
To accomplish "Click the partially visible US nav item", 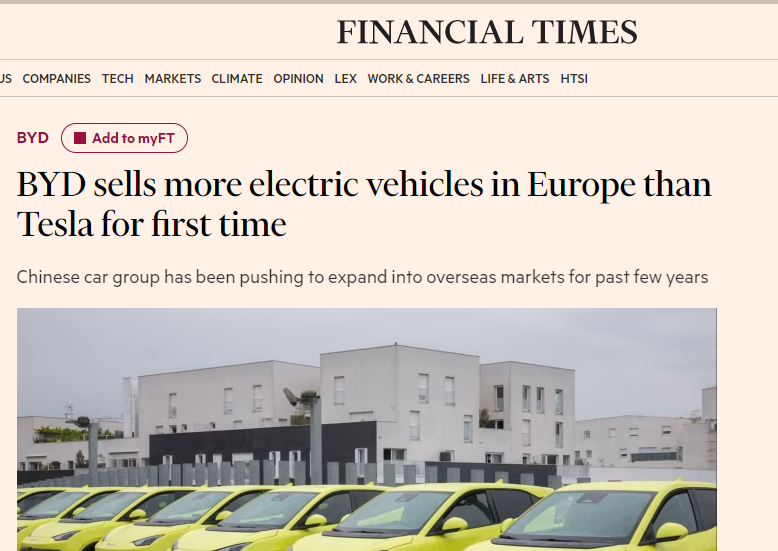I will [5, 79].
